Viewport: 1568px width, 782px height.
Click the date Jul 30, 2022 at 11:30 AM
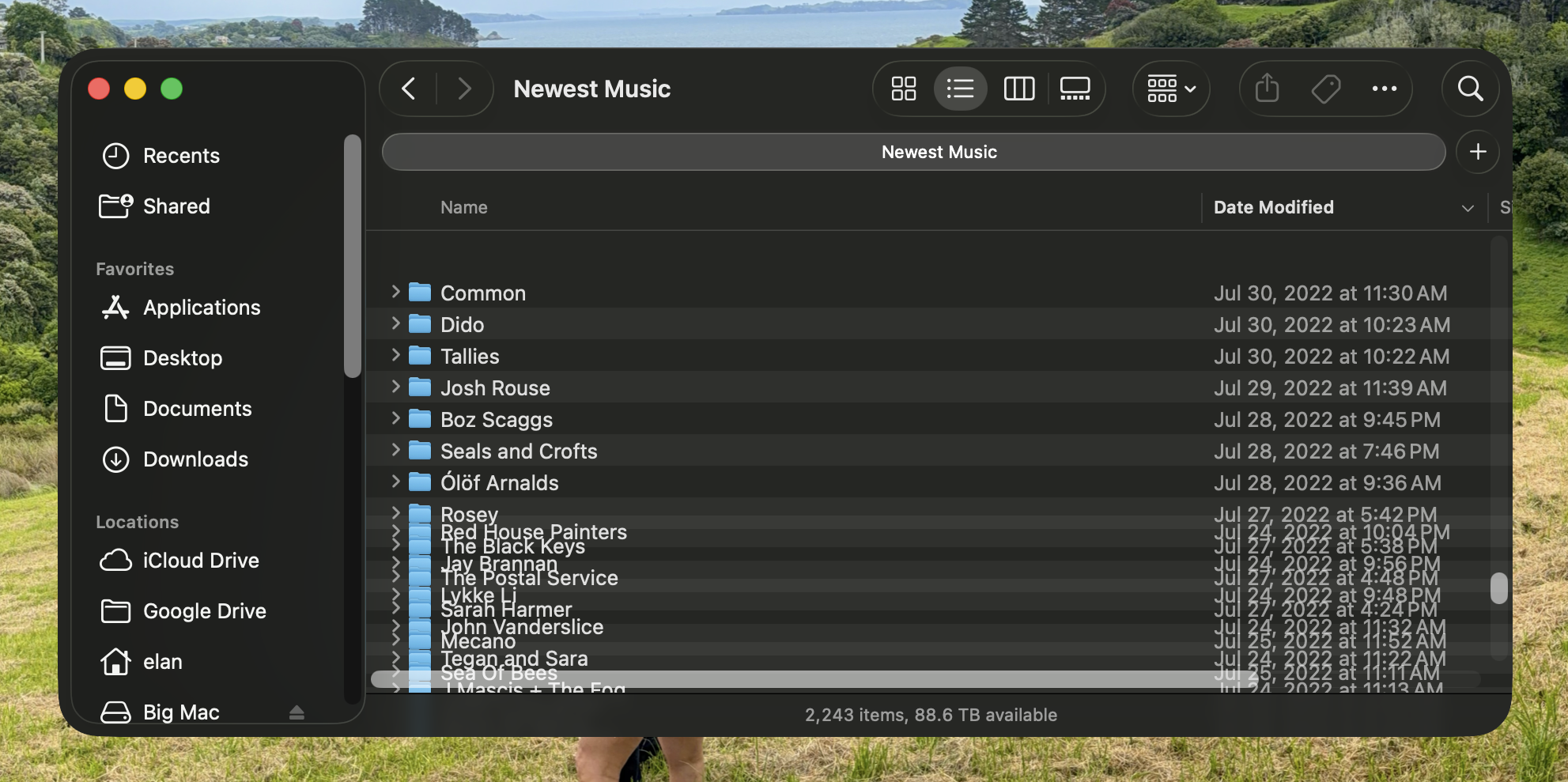point(1331,293)
